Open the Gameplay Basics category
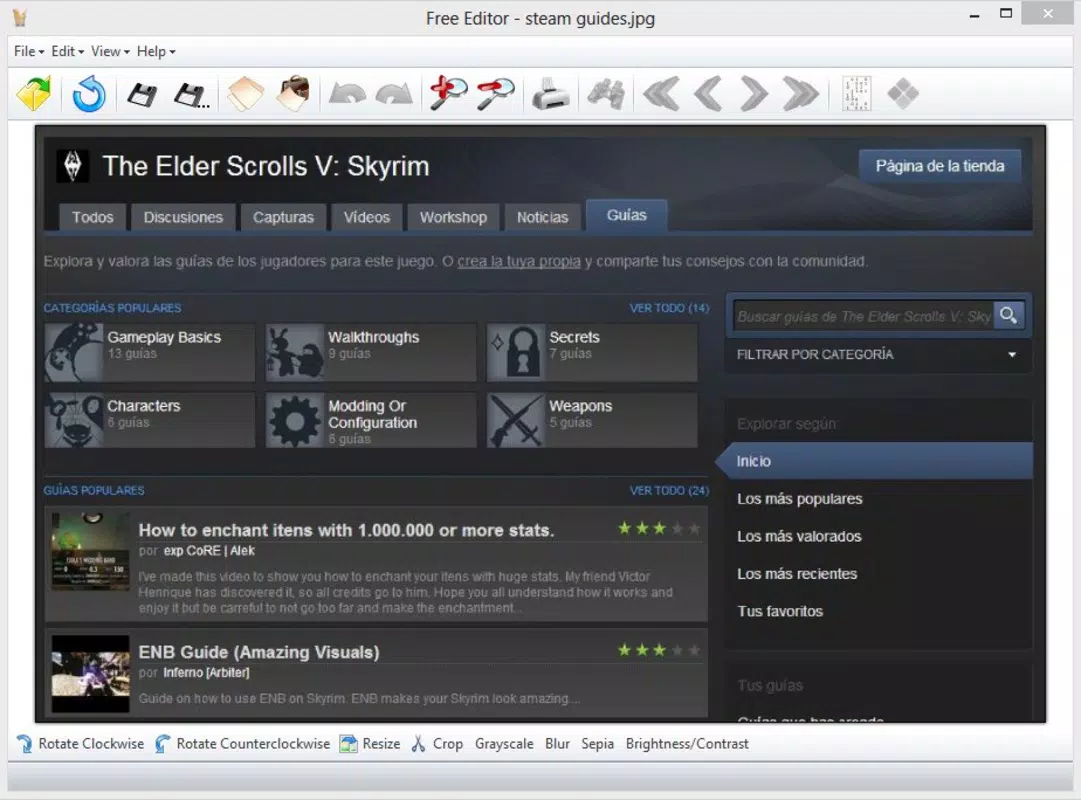The width and height of the screenshot is (1081, 800). tap(150, 352)
